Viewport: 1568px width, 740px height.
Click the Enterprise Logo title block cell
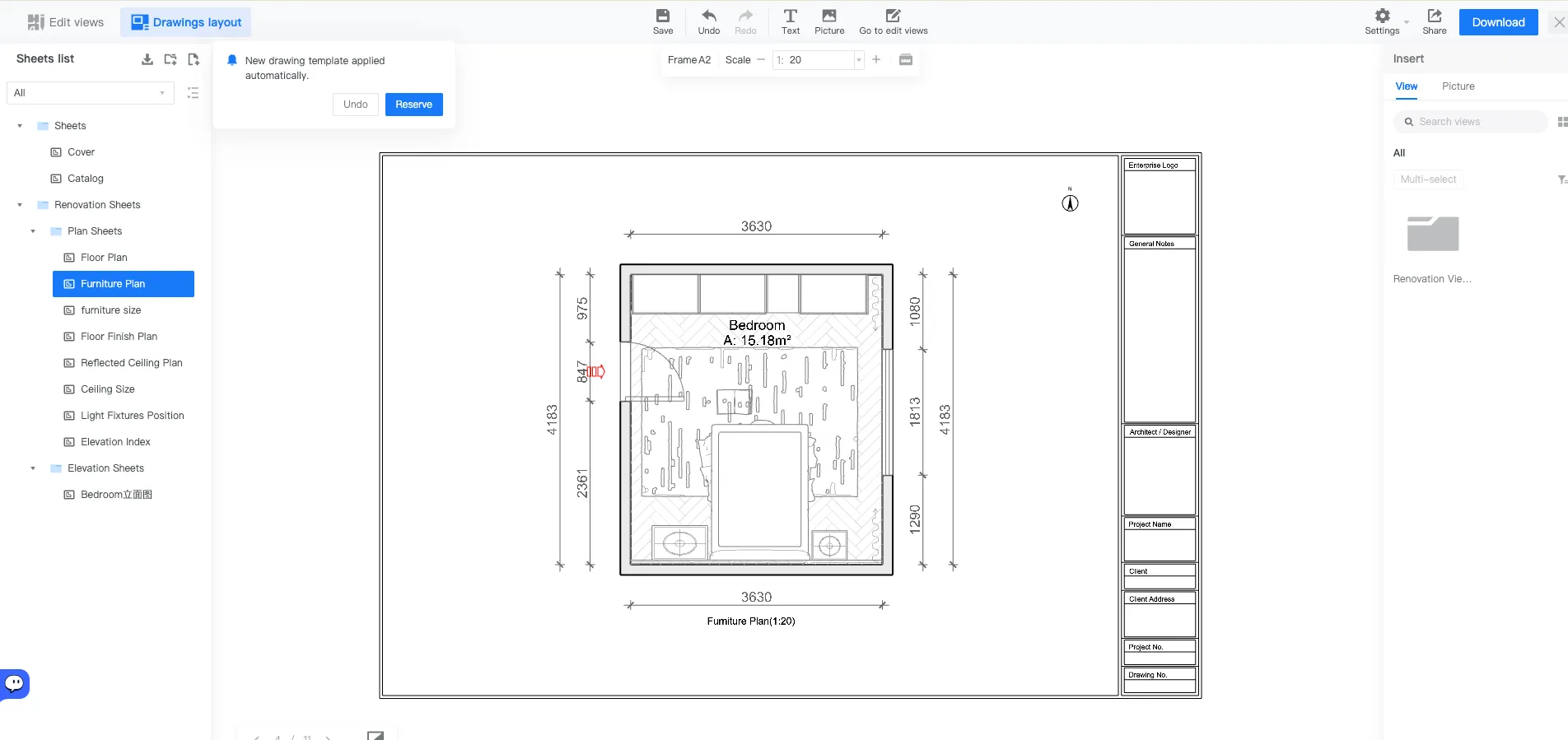tap(1160, 197)
